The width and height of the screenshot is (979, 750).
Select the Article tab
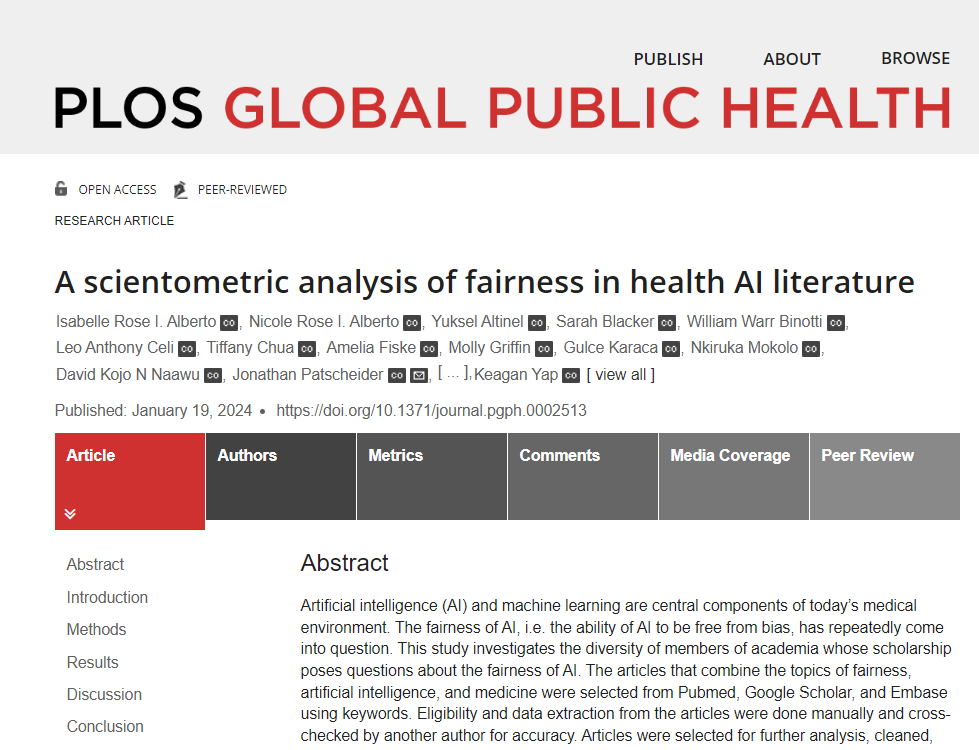(x=130, y=481)
